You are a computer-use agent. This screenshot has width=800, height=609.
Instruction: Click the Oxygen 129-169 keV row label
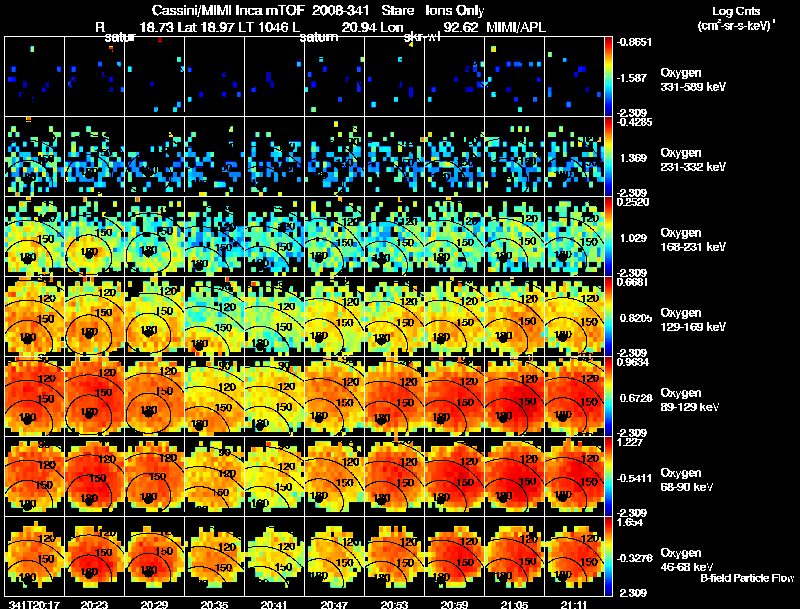coord(692,320)
